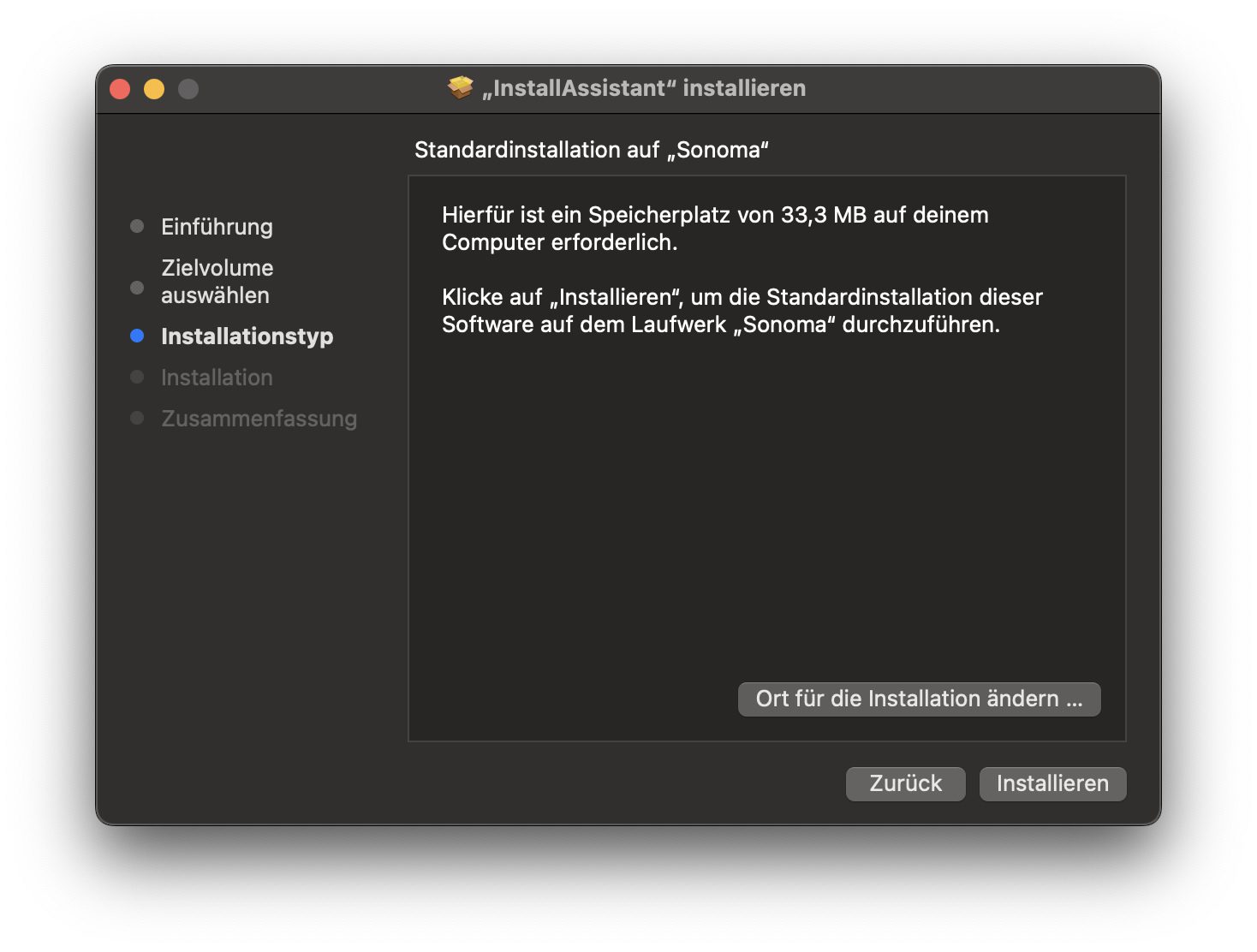Click the gray bullet beside Einführung
This screenshot has height=952, width=1257.
(137, 226)
